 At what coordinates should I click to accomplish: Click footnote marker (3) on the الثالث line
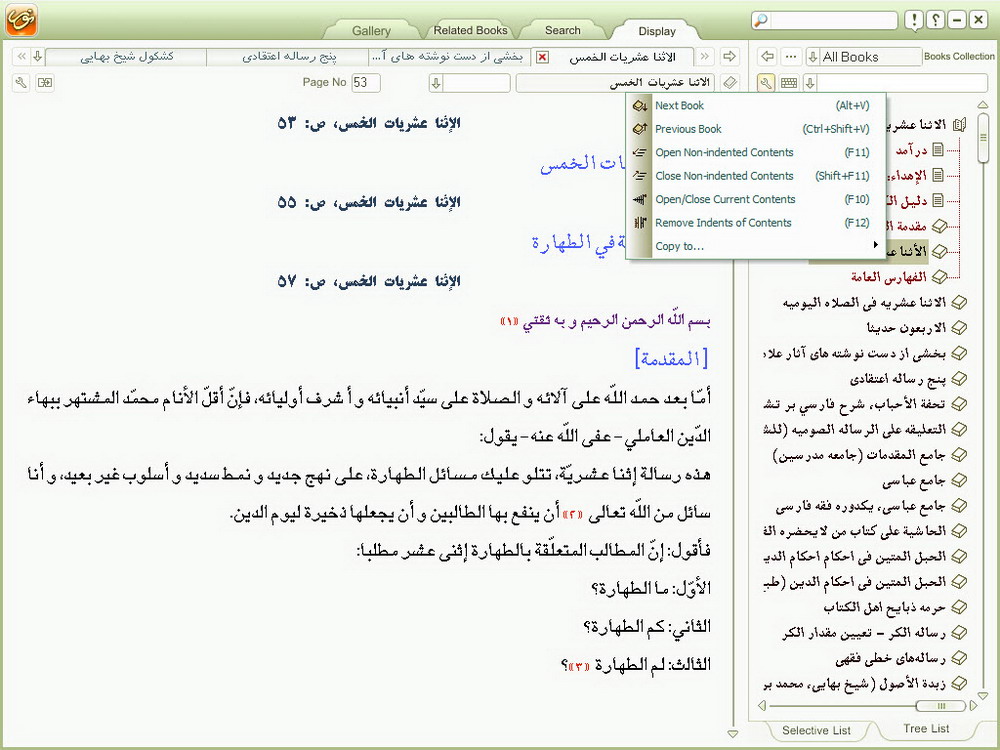point(578,666)
